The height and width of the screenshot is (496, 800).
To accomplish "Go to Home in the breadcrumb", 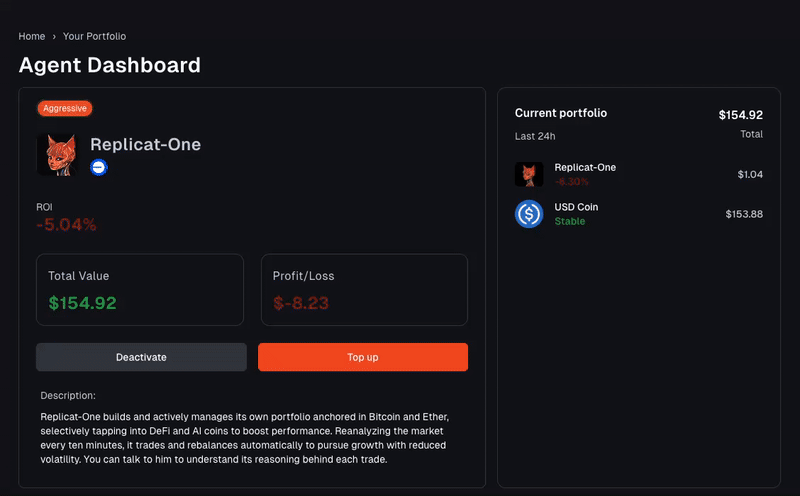I will tap(32, 36).
